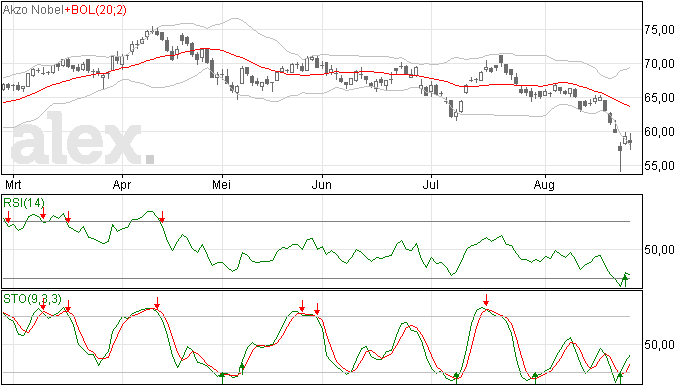Screen dimensions: 690x387
Task: Click the green RSI buy arrow in August
Action: pos(624,280)
